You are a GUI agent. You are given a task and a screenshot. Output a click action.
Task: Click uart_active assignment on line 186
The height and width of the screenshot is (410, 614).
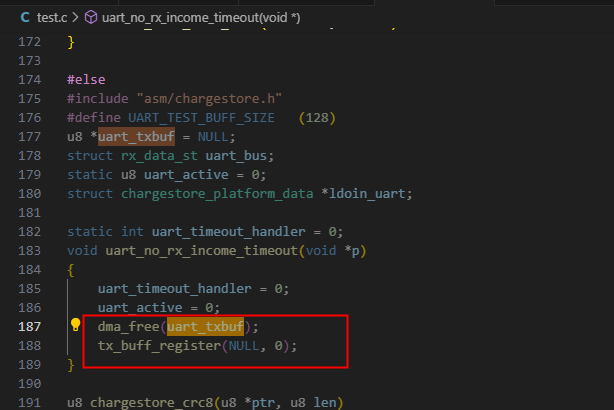point(140,308)
